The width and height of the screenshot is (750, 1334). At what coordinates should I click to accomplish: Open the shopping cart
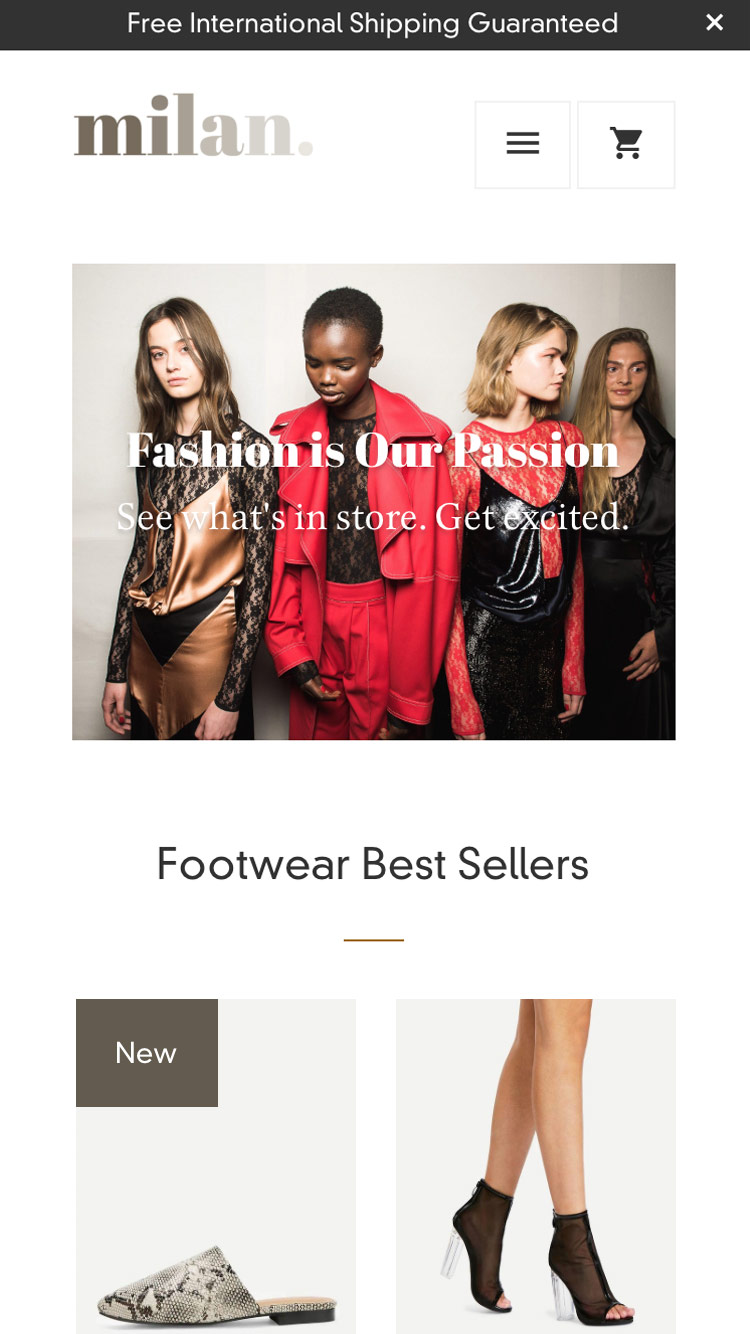pyautogui.click(x=626, y=144)
